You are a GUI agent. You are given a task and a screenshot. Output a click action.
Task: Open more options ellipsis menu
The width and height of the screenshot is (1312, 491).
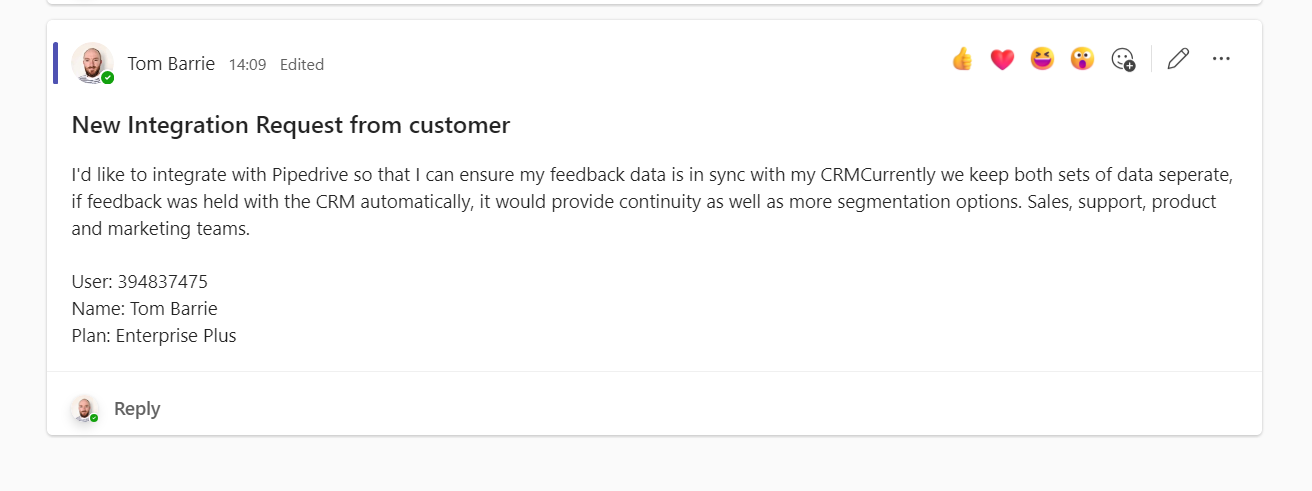(1221, 59)
